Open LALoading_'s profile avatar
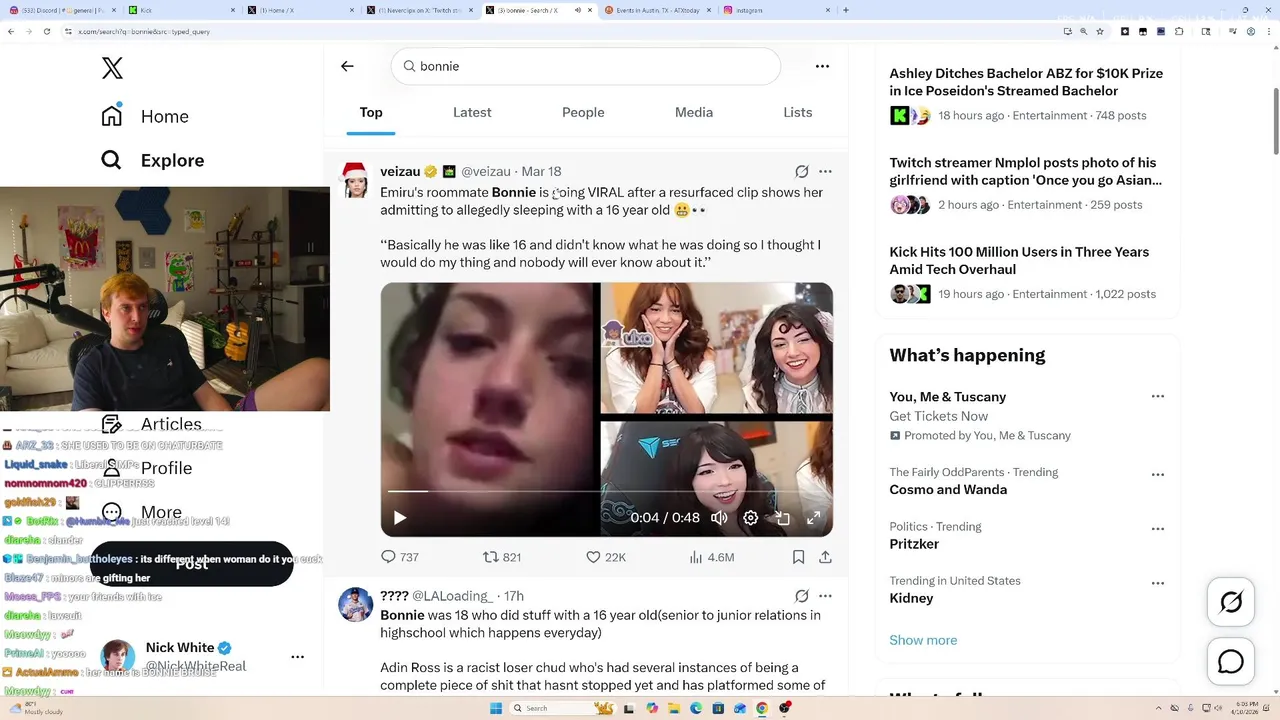 pyautogui.click(x=356, y=604)
